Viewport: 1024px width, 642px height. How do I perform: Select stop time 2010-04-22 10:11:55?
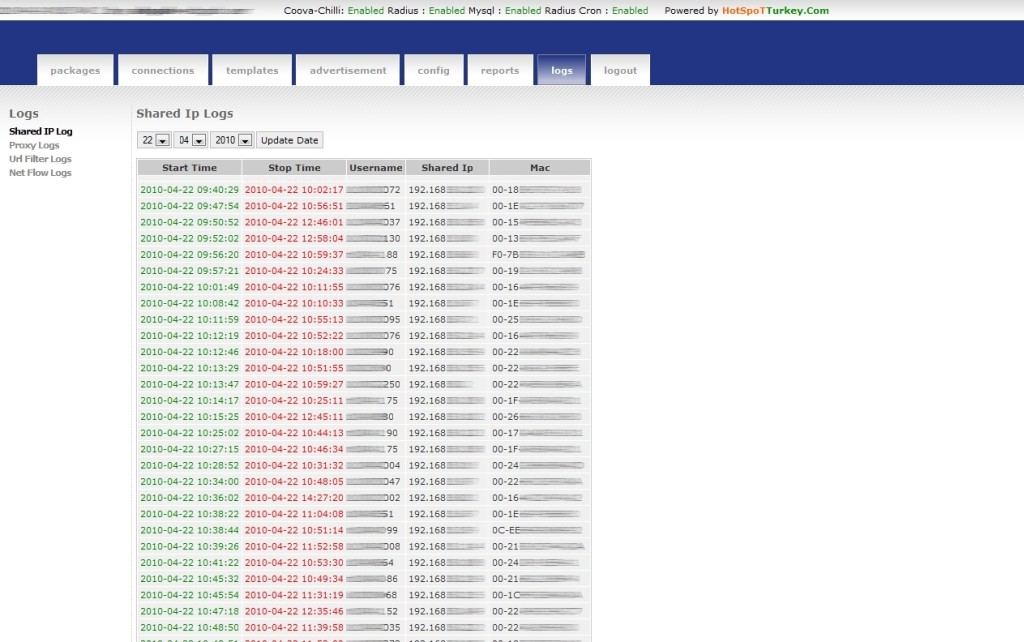(x=294, y=287)
